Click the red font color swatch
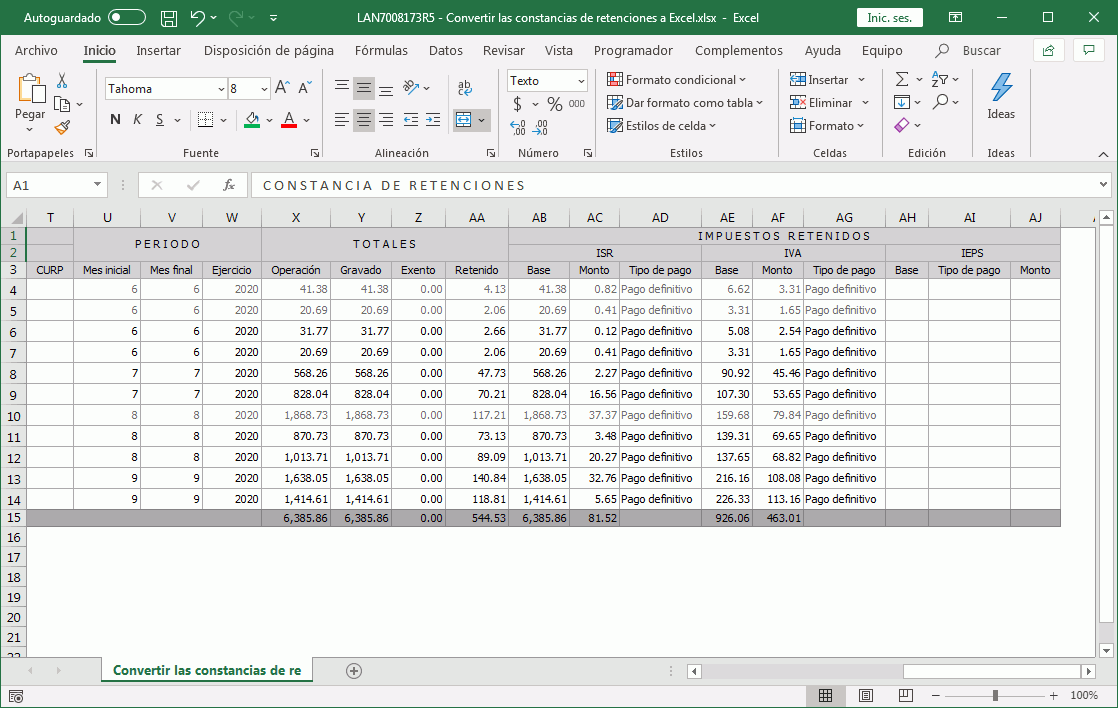Image resolution: width=1118 pixels, height=708 pixels. click(289, 120)
